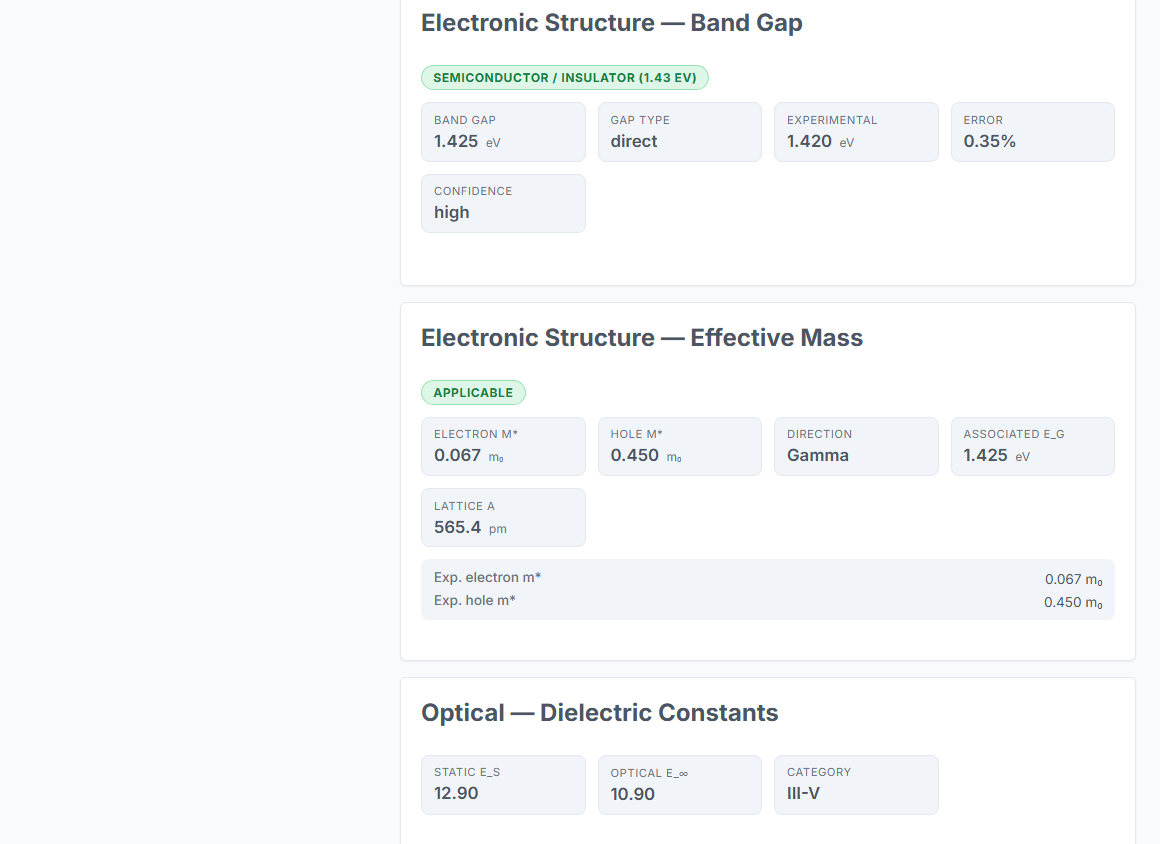Select the Lattice A 565.4 pm card

(503, 518)
